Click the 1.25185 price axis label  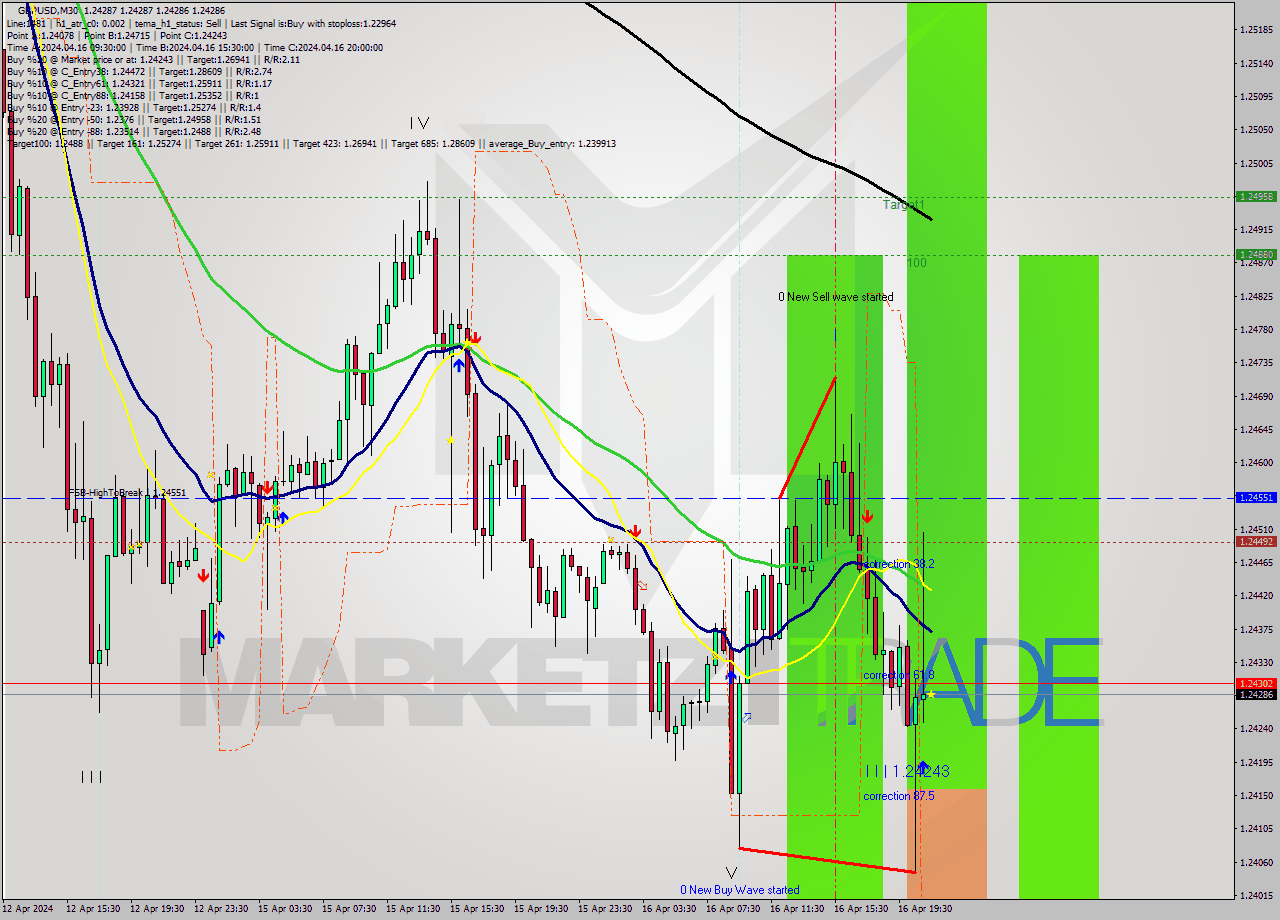(x=1256, y=30)
